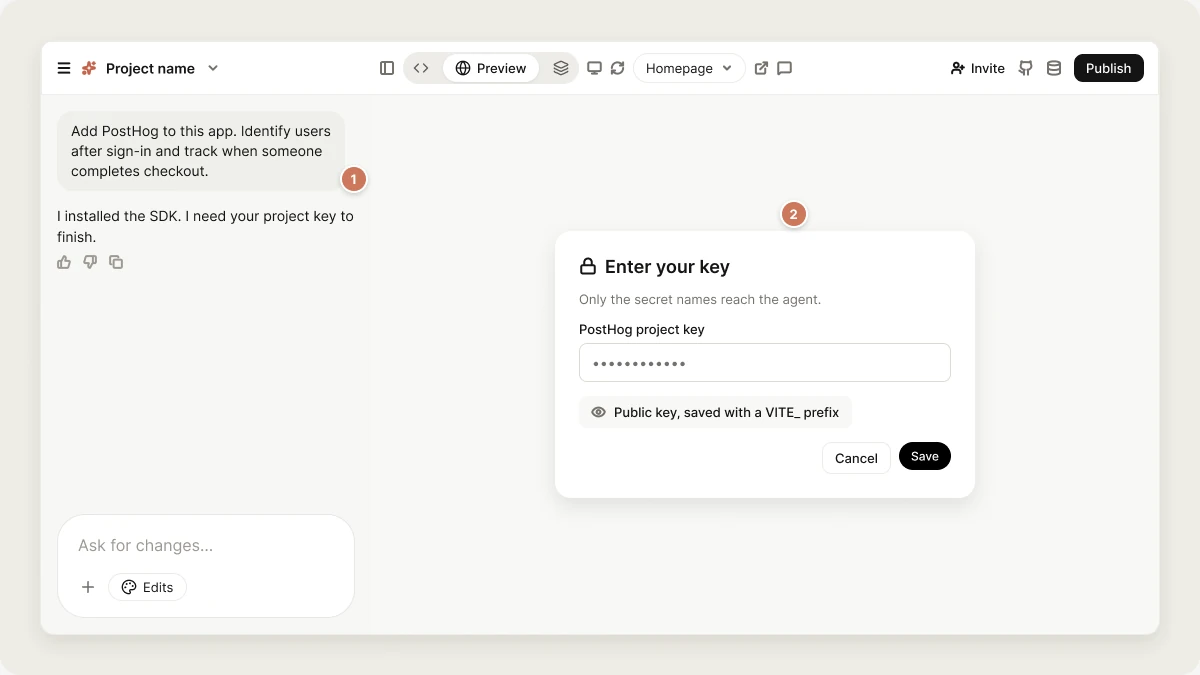Image resolution: width=1200 pixels, height=675 pixels.
Task: Cancel the key dialog
Action: point(856,458)
